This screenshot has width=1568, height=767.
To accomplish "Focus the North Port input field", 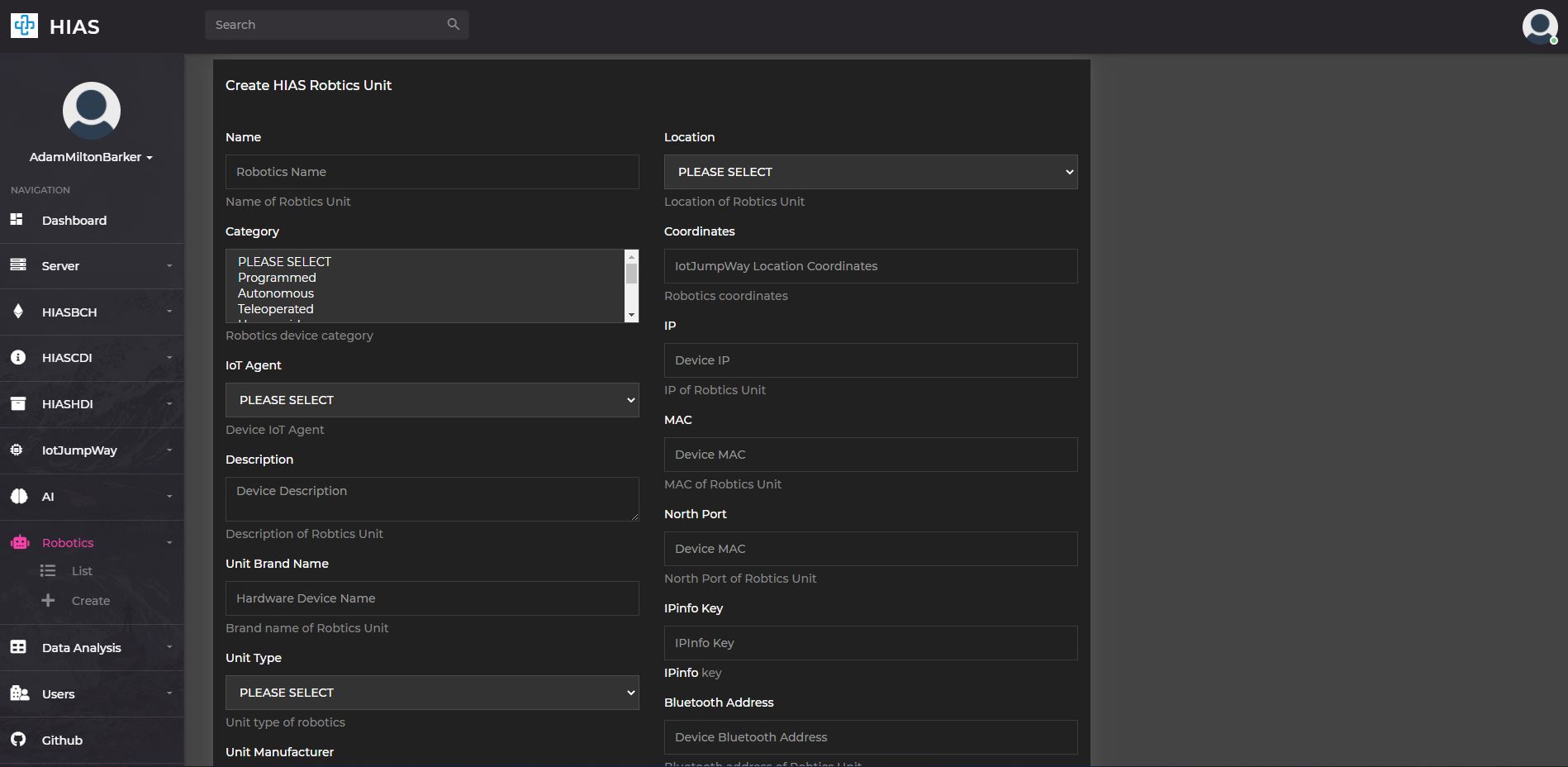I will tap(871, 549).
